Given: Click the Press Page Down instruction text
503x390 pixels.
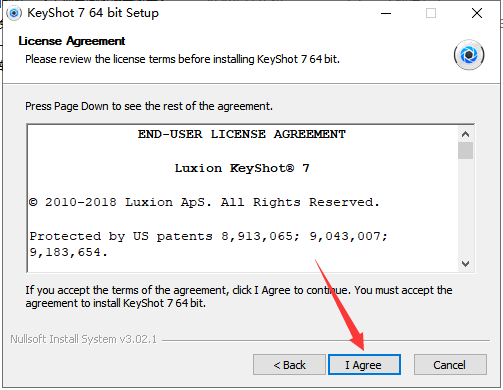Looking at the screenshot, I should tap(149, 106).
